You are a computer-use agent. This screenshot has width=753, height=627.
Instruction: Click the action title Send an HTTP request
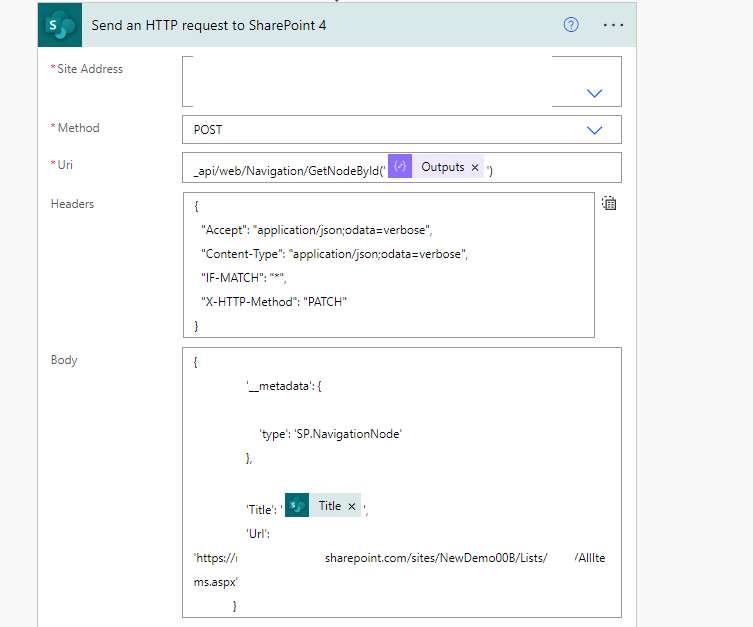click(209, 25)
